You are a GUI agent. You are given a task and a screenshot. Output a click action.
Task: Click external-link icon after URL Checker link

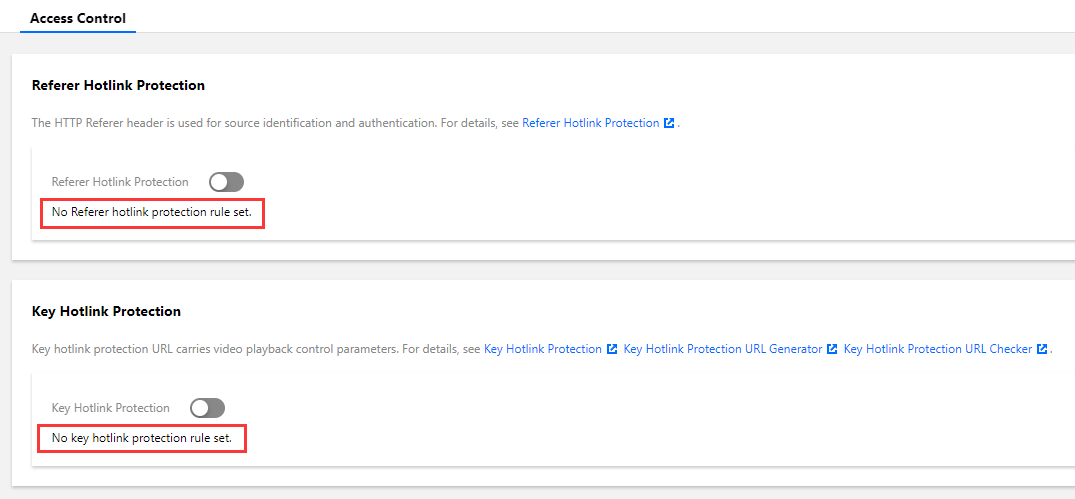click(x=1041, y=349)
